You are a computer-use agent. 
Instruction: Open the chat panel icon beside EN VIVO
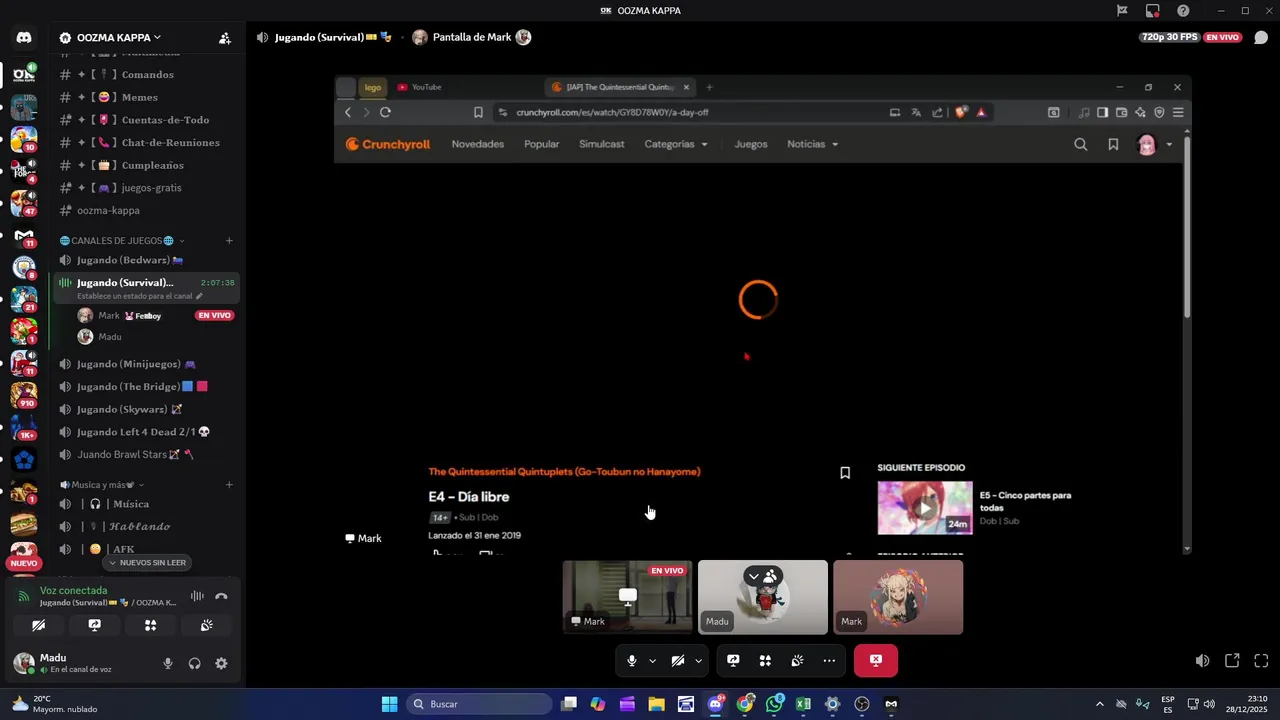tap(1261, 38)
